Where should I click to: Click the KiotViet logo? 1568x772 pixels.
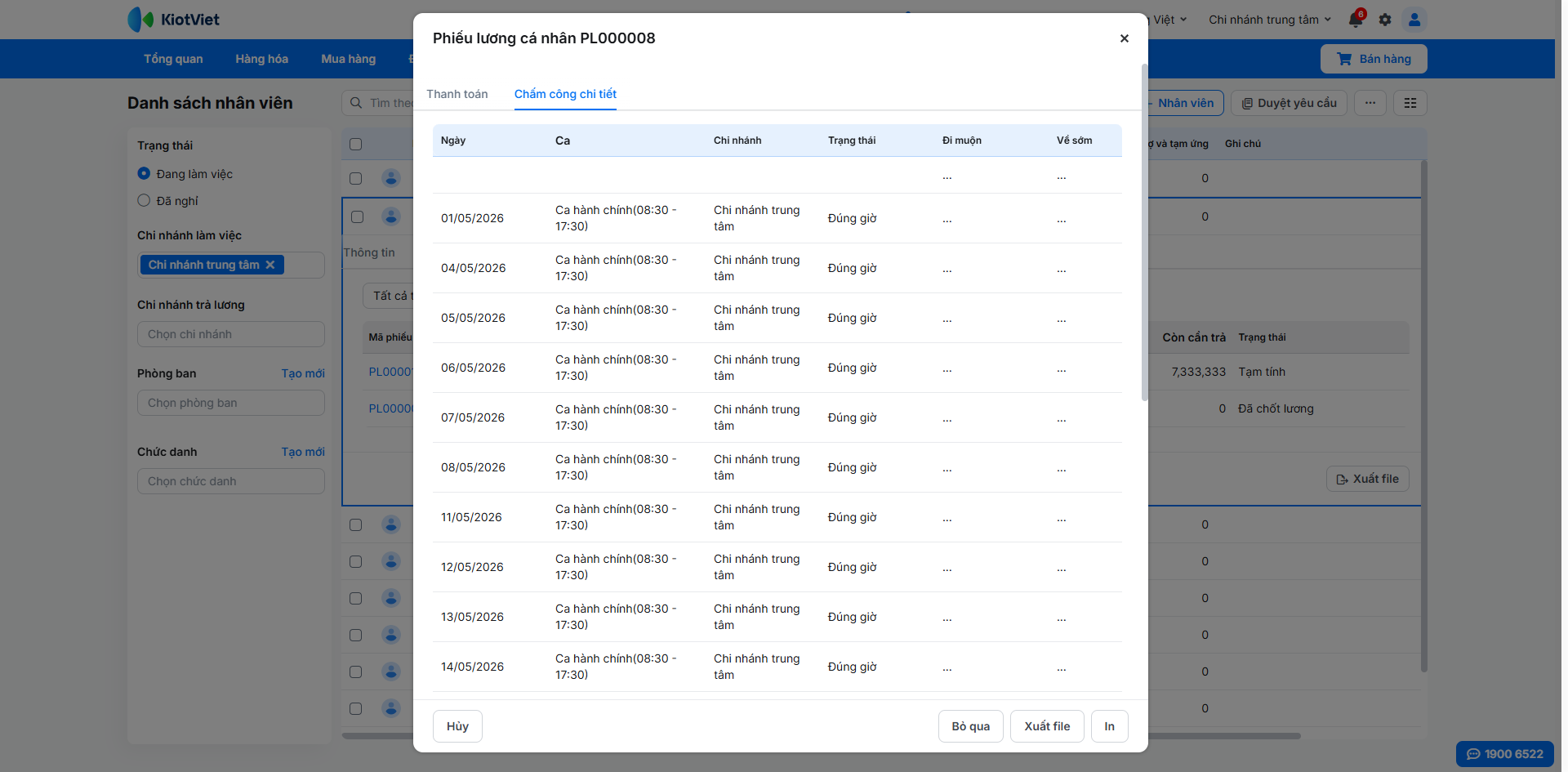[x=173, y=20]
